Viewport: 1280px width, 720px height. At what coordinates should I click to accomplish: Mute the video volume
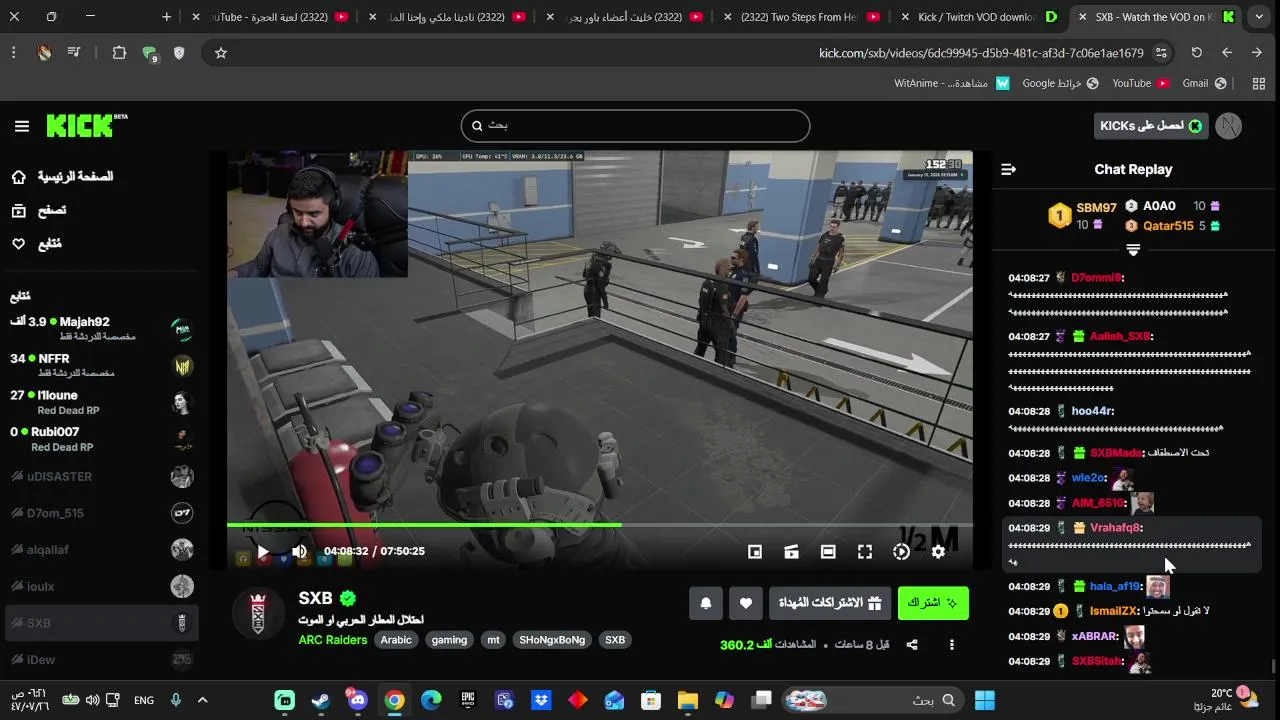299,551
